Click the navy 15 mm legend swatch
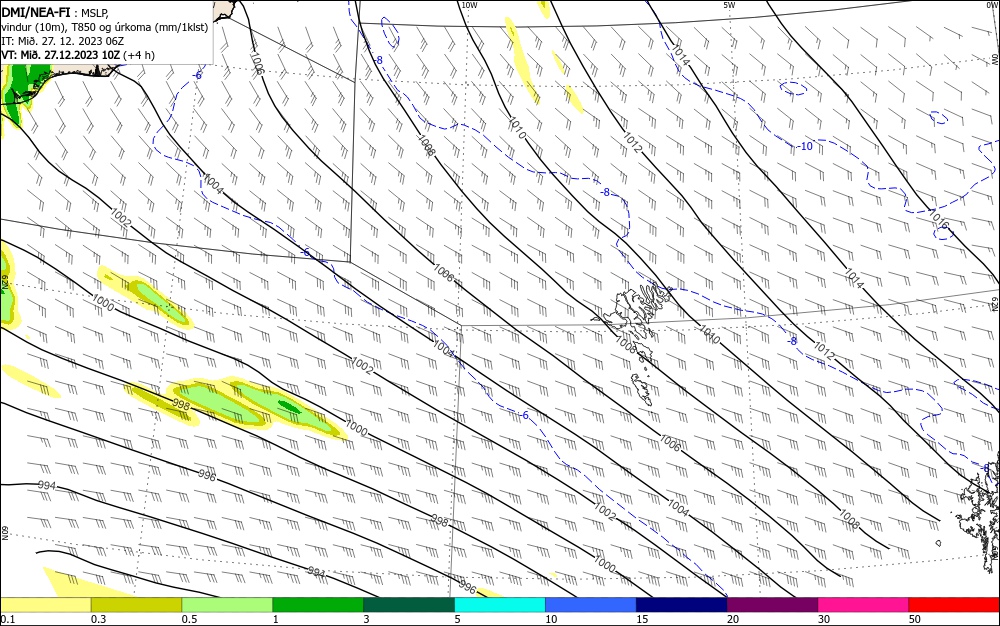This screenshot has height=626, width=1000. (x=682, y=605)
